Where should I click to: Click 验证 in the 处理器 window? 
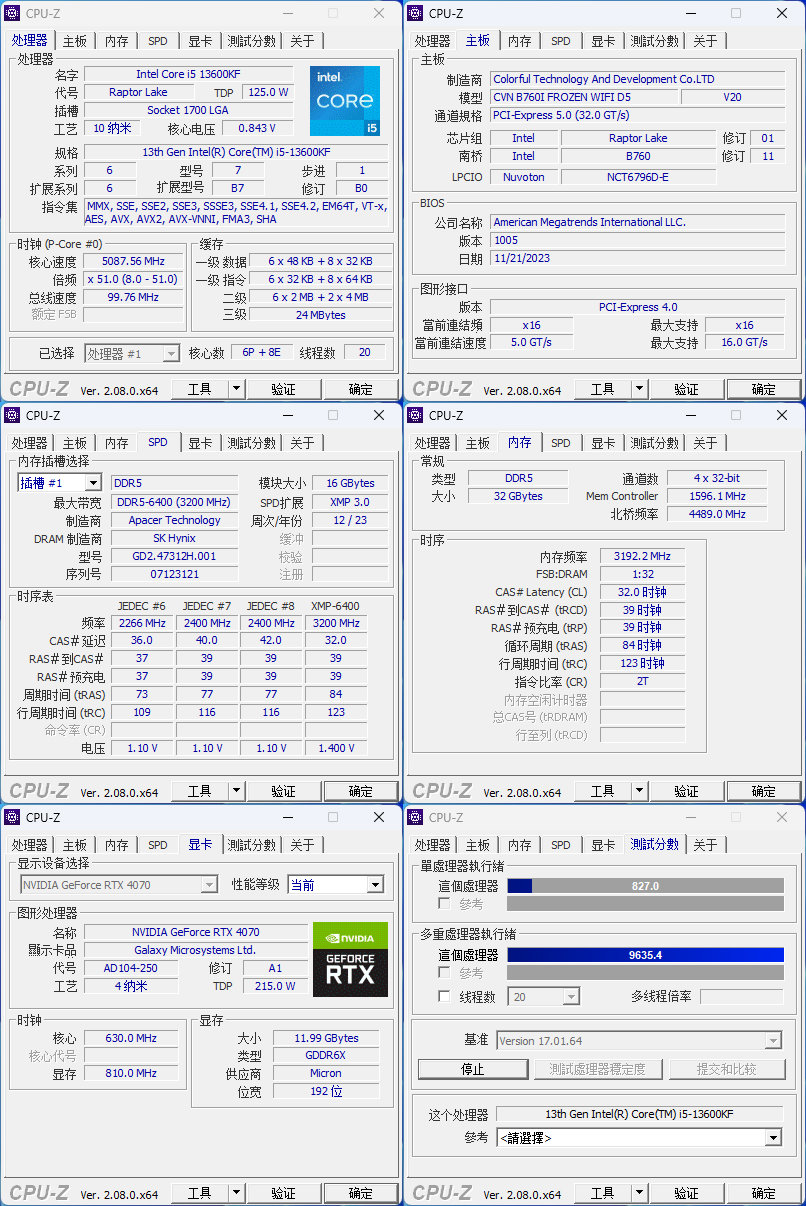point(283,389)
